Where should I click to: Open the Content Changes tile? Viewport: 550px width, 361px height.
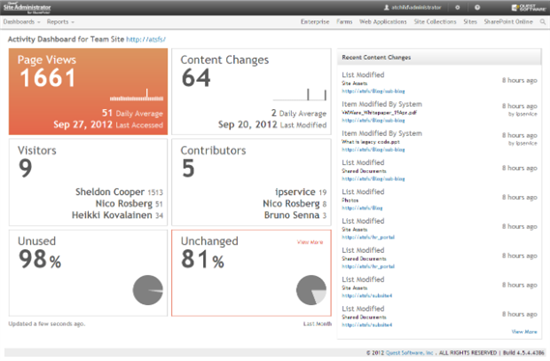251,92
